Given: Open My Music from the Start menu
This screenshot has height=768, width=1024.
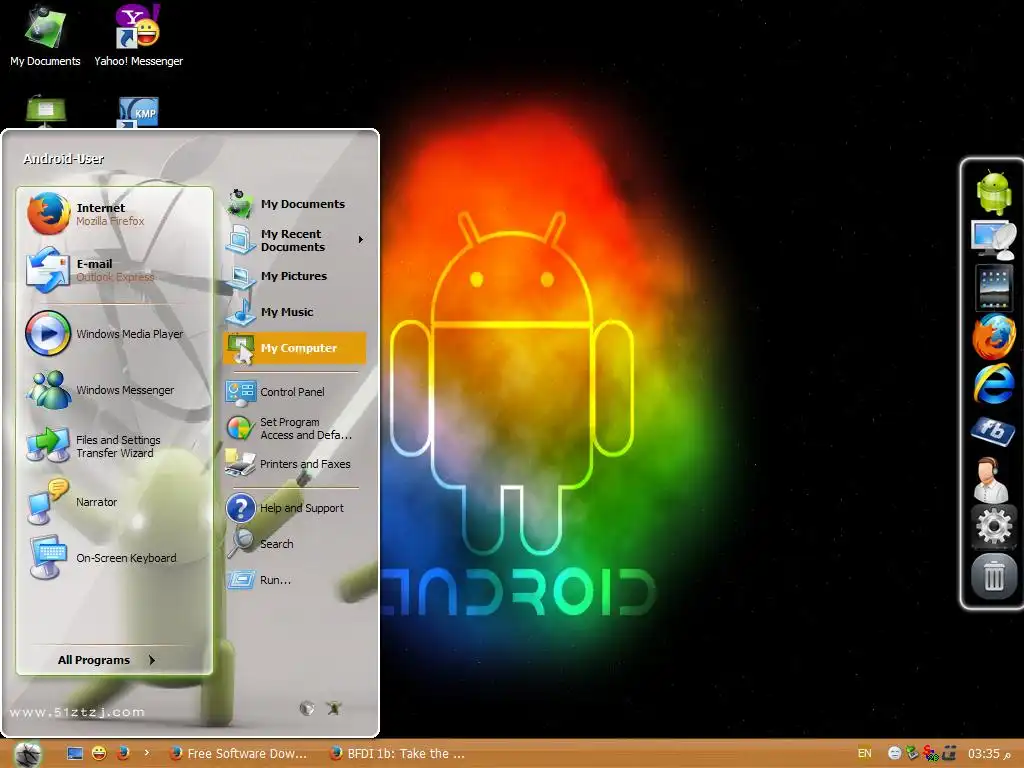Looking at the screenshot, I should (x=295, y=312).
